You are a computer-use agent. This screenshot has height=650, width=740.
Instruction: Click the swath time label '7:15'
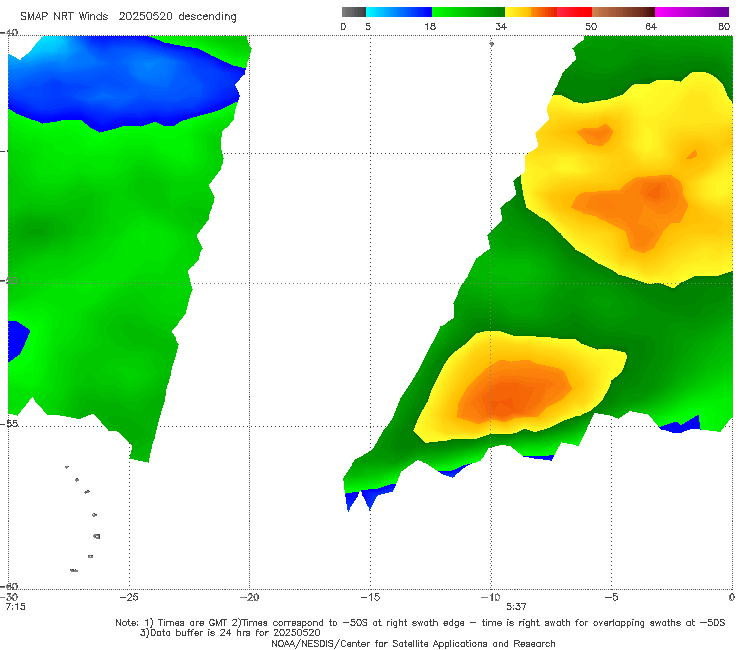click(16, 607)
